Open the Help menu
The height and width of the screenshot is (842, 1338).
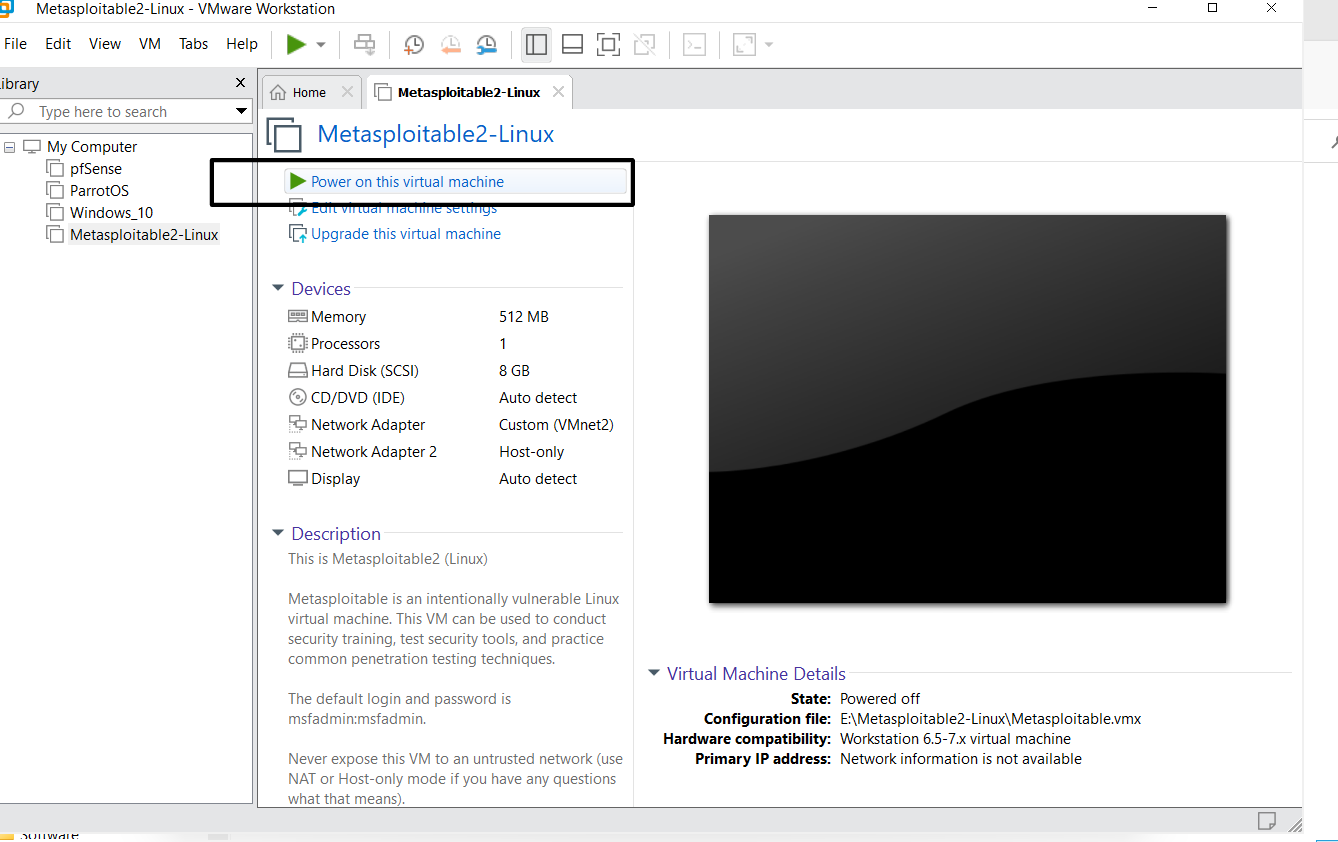click(x=242, y=44)
